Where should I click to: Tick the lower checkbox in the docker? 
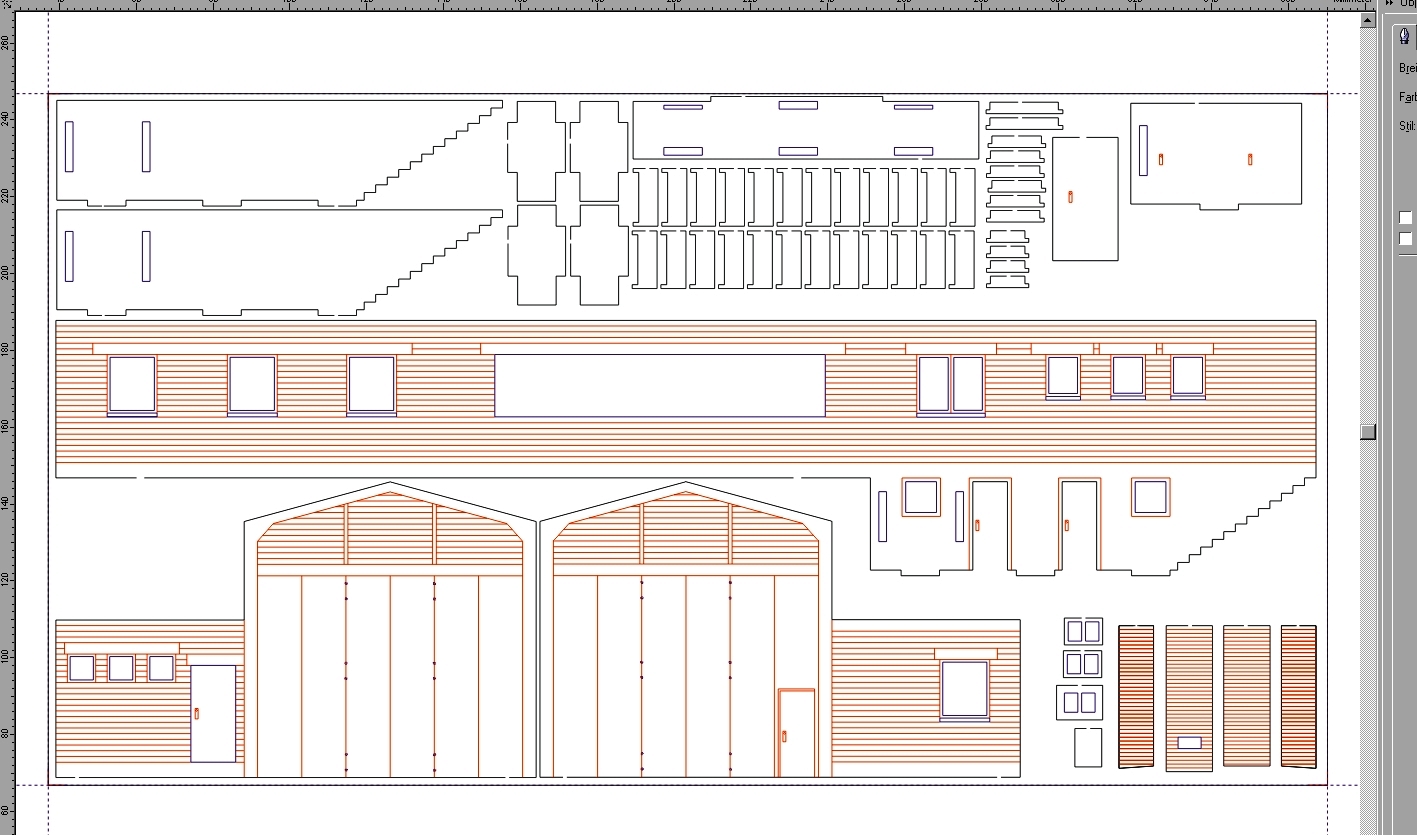[x=1406, y=238]
